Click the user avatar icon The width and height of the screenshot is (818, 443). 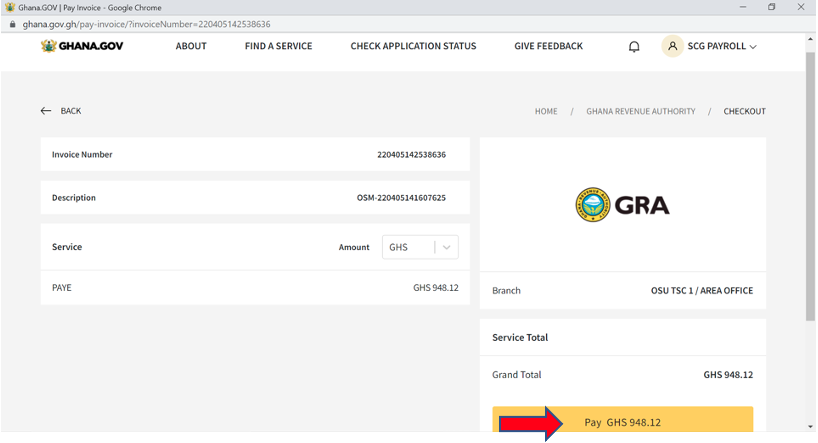pyautogui.click(x=672, y=46)
